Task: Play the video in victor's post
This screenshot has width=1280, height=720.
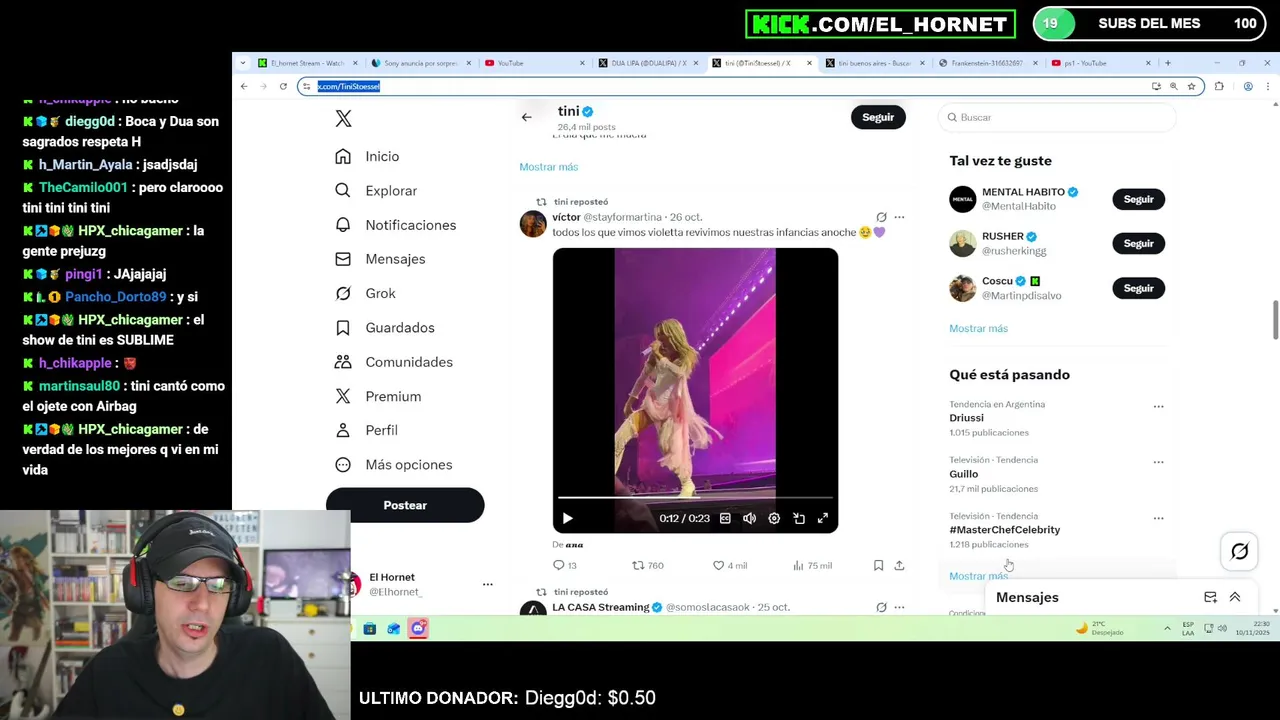Action: click(567, 518)
